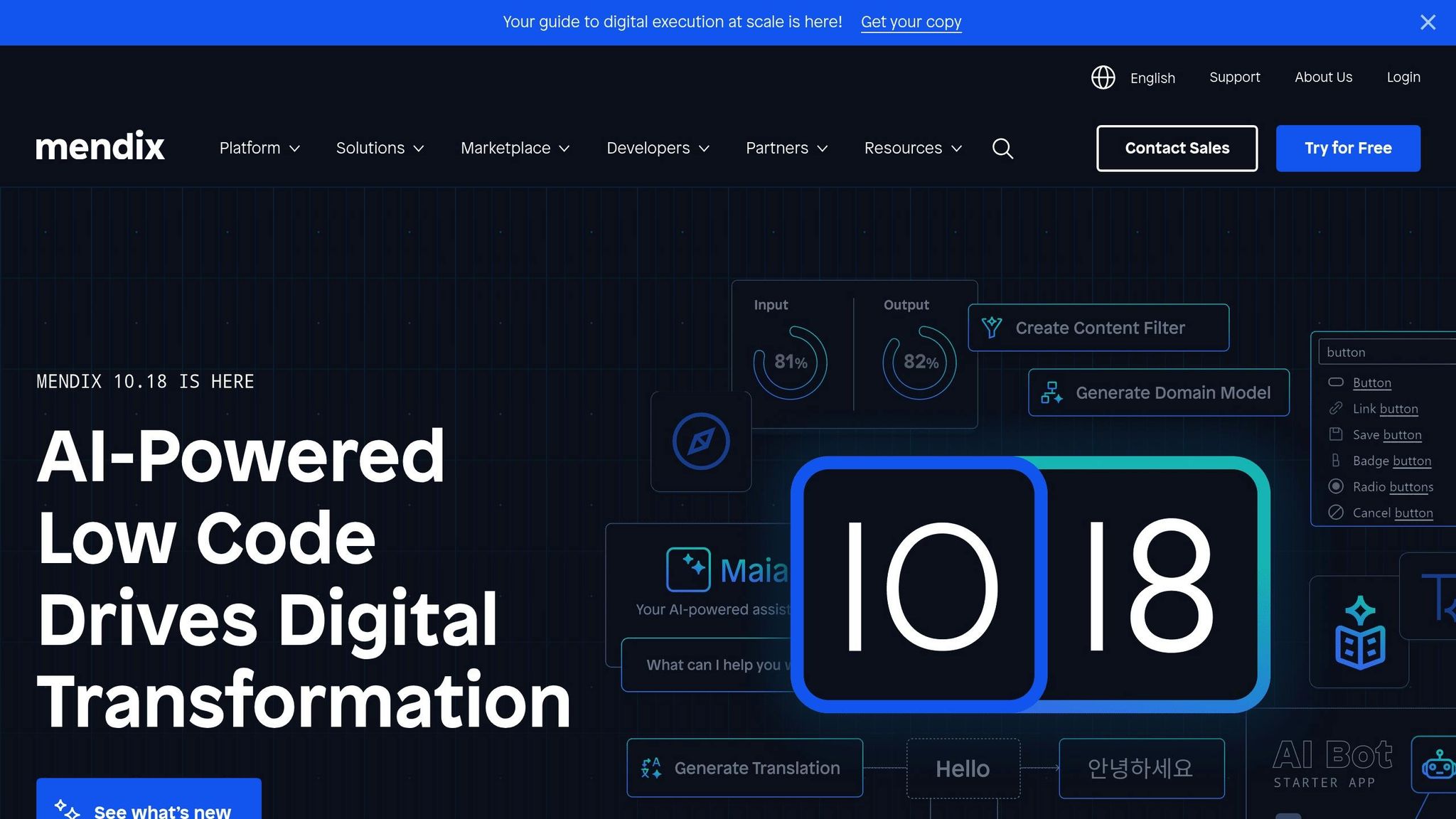1456x819 pixels.
Task: Click the 'What can I help you' input
Action: coord(707,665)
